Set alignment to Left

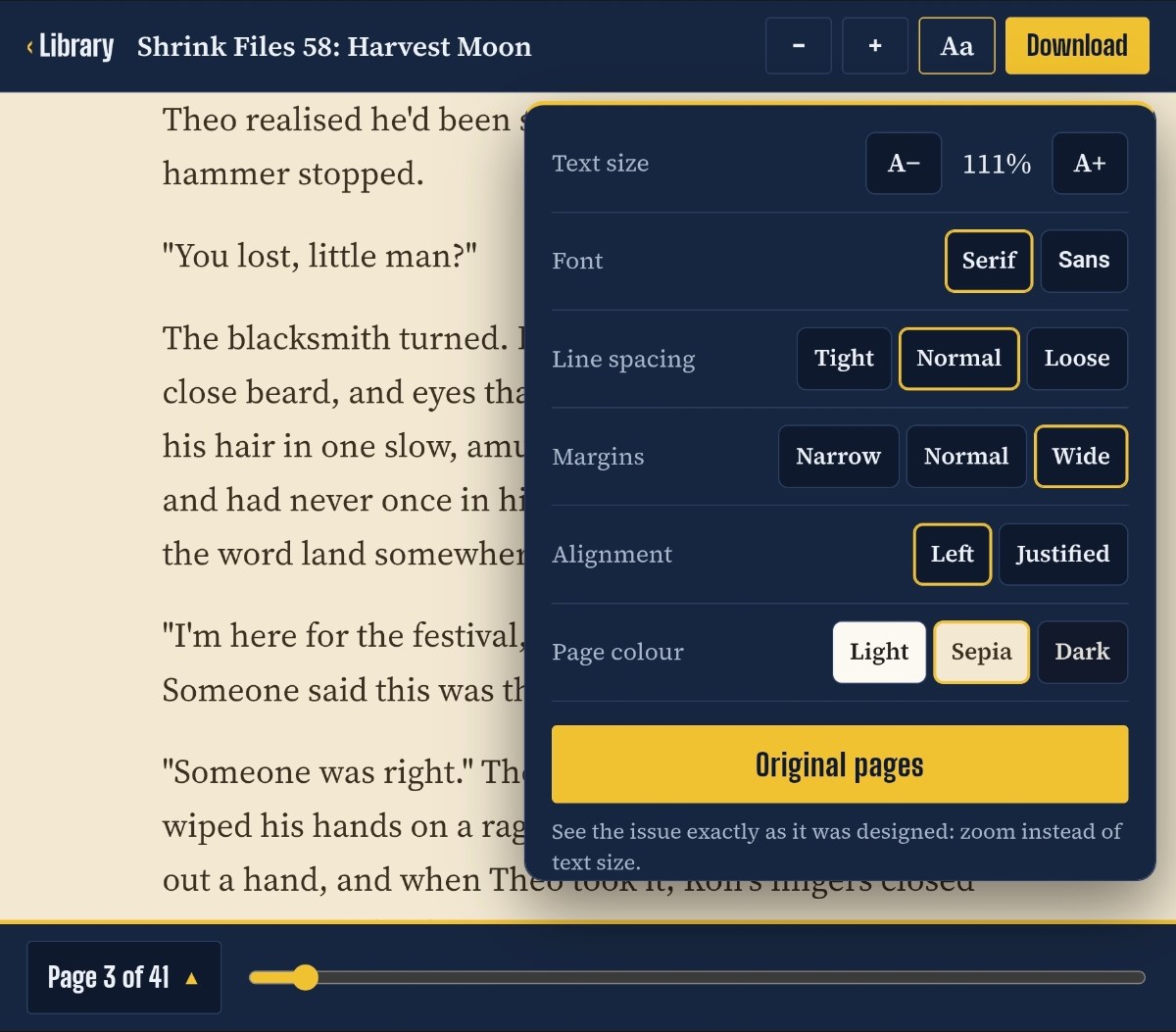(x=953, y=555)
